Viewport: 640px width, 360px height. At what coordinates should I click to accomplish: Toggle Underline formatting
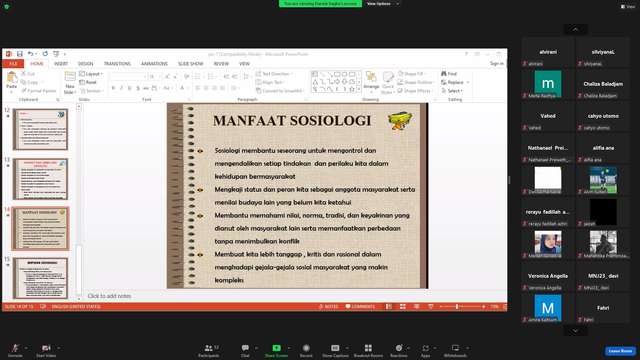[x=129, y=88]
